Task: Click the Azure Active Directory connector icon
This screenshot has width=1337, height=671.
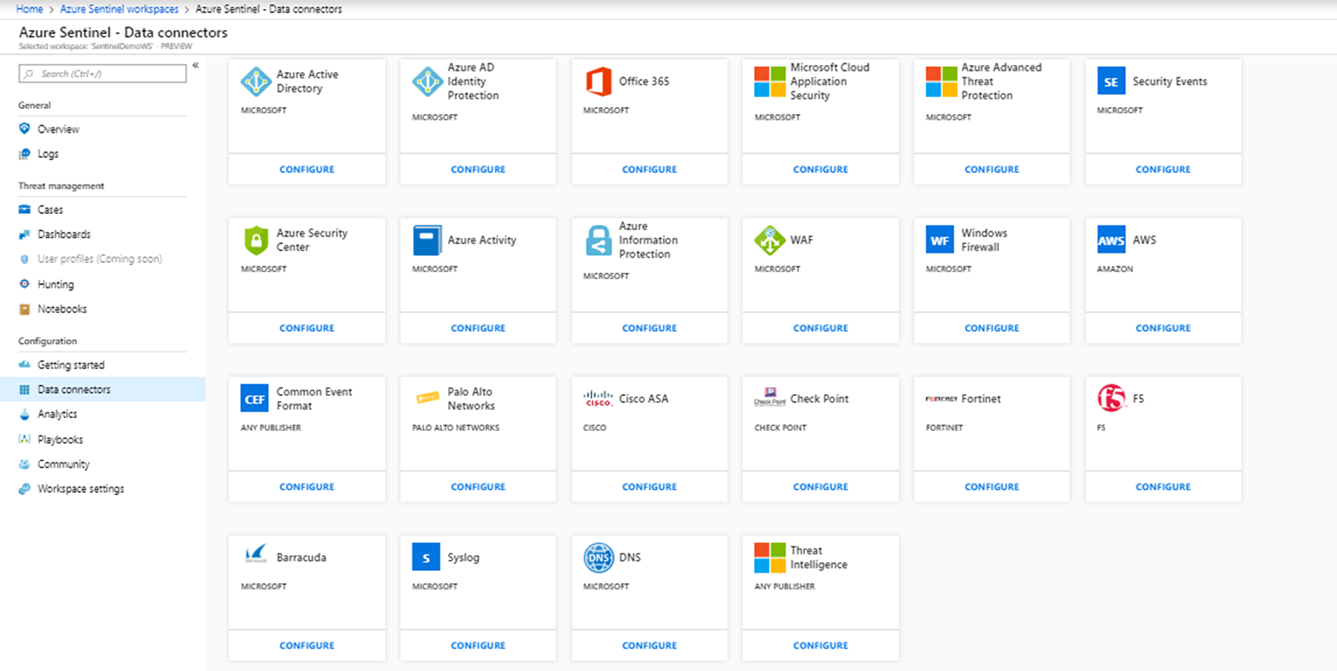Action: [256, 82]
